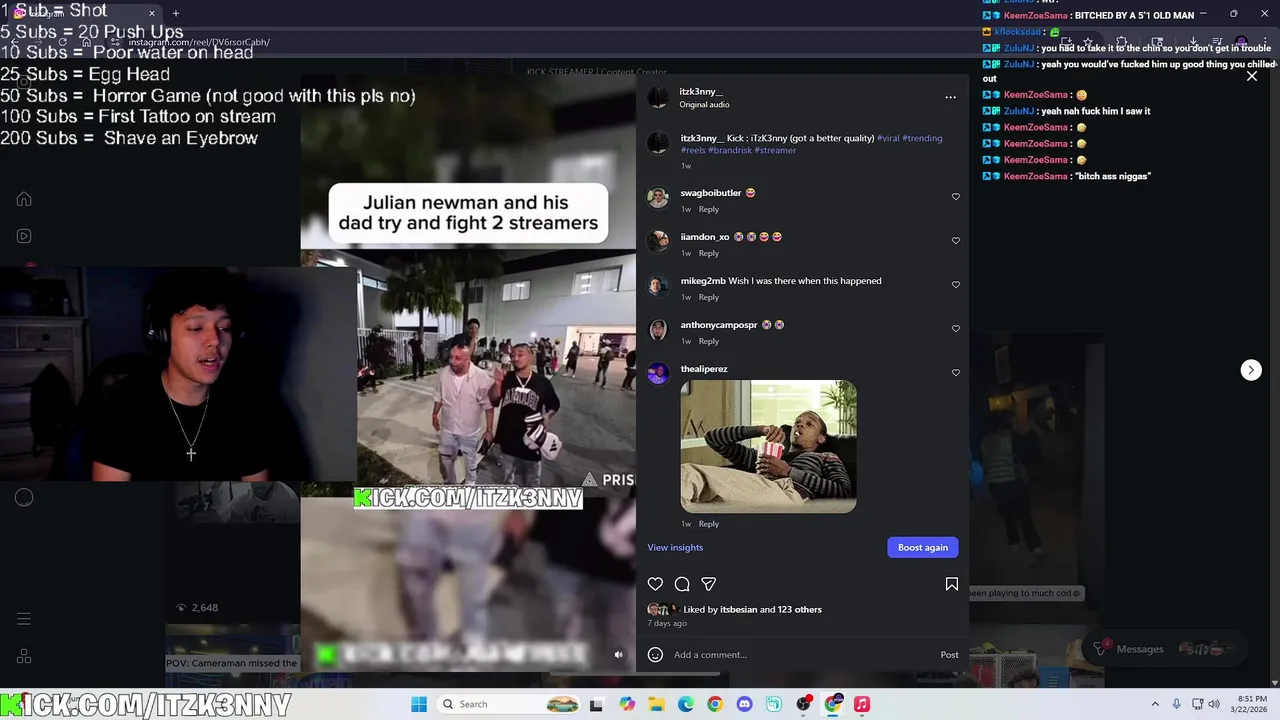The image size is (1280, 720).
Task: Open itsbesian's profile from likes line
Action: coord(738,609)
